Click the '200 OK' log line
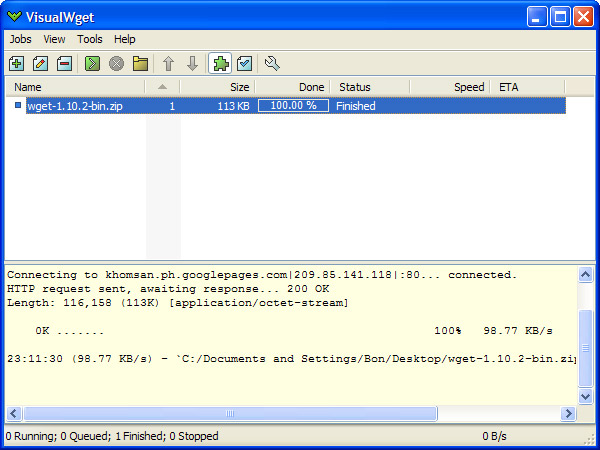 pyautogui.click(x=168, y=289)
